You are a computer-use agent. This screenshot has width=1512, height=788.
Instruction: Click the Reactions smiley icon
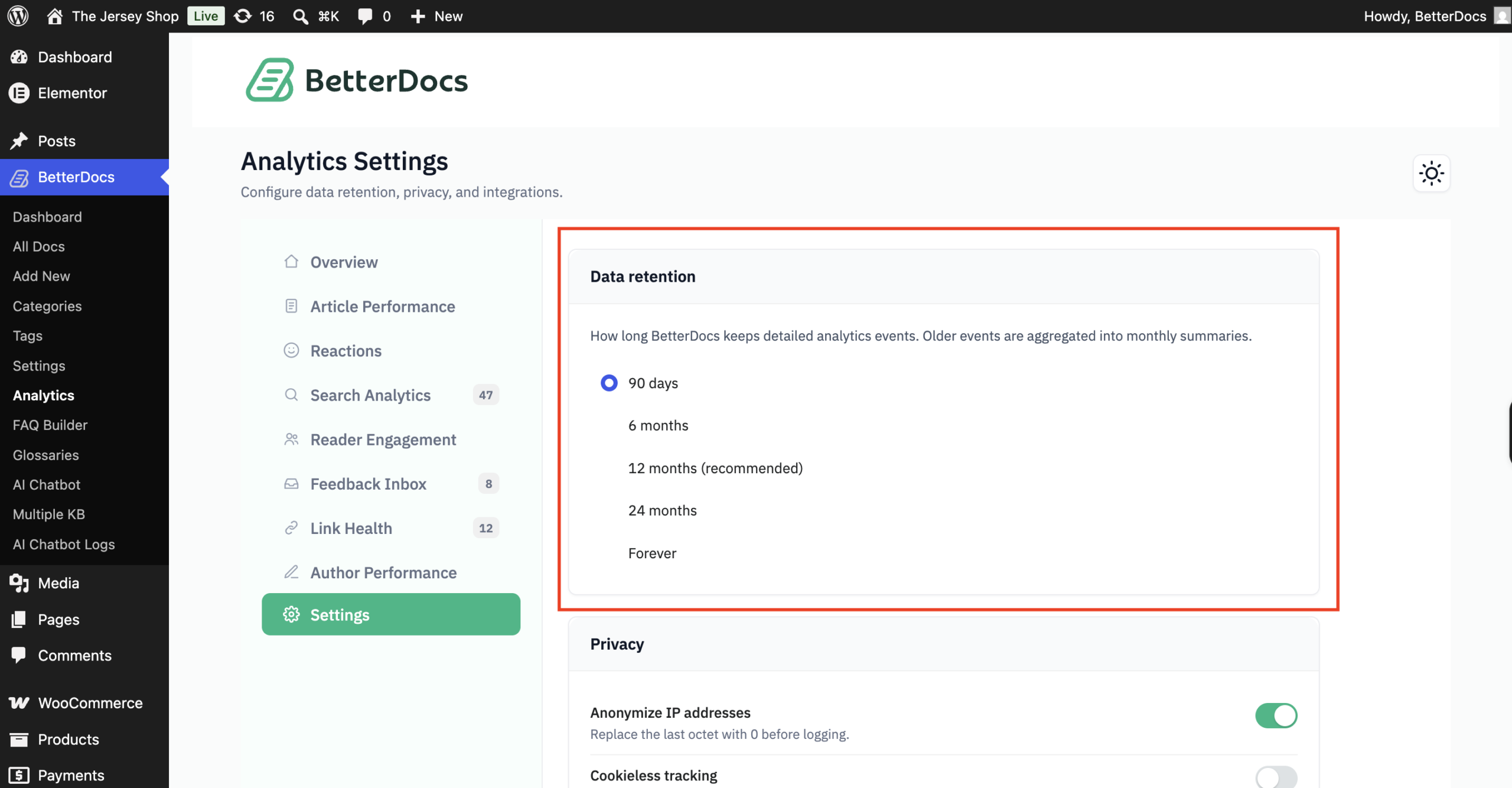[x=291, y=350]
